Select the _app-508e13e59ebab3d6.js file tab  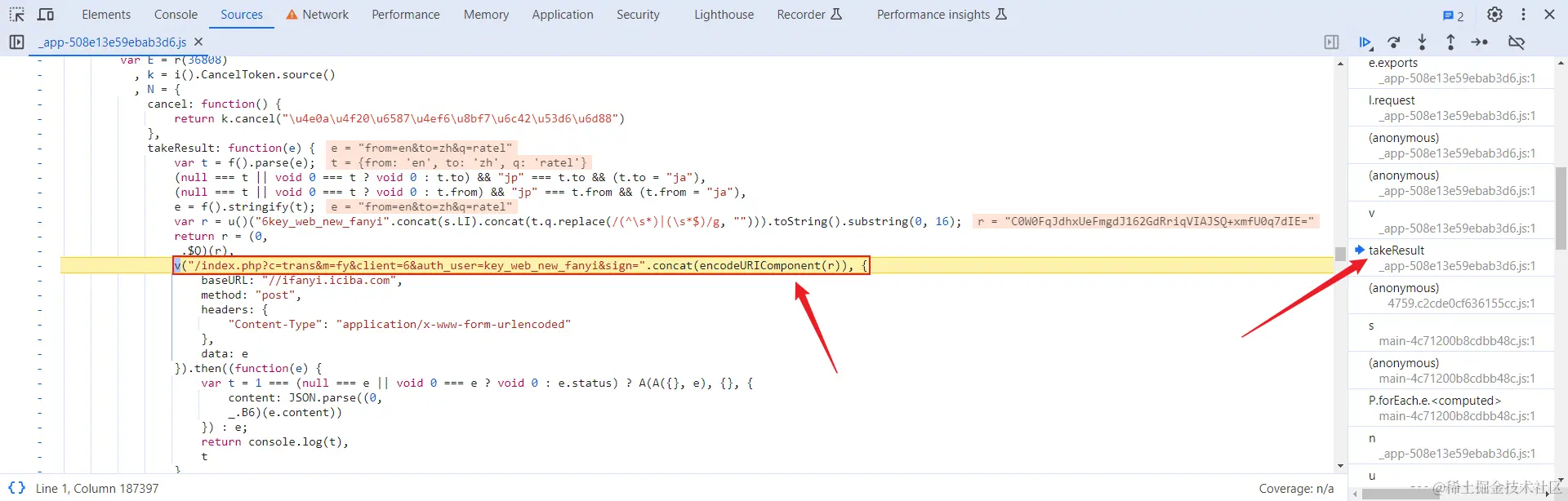coord(113,42)
